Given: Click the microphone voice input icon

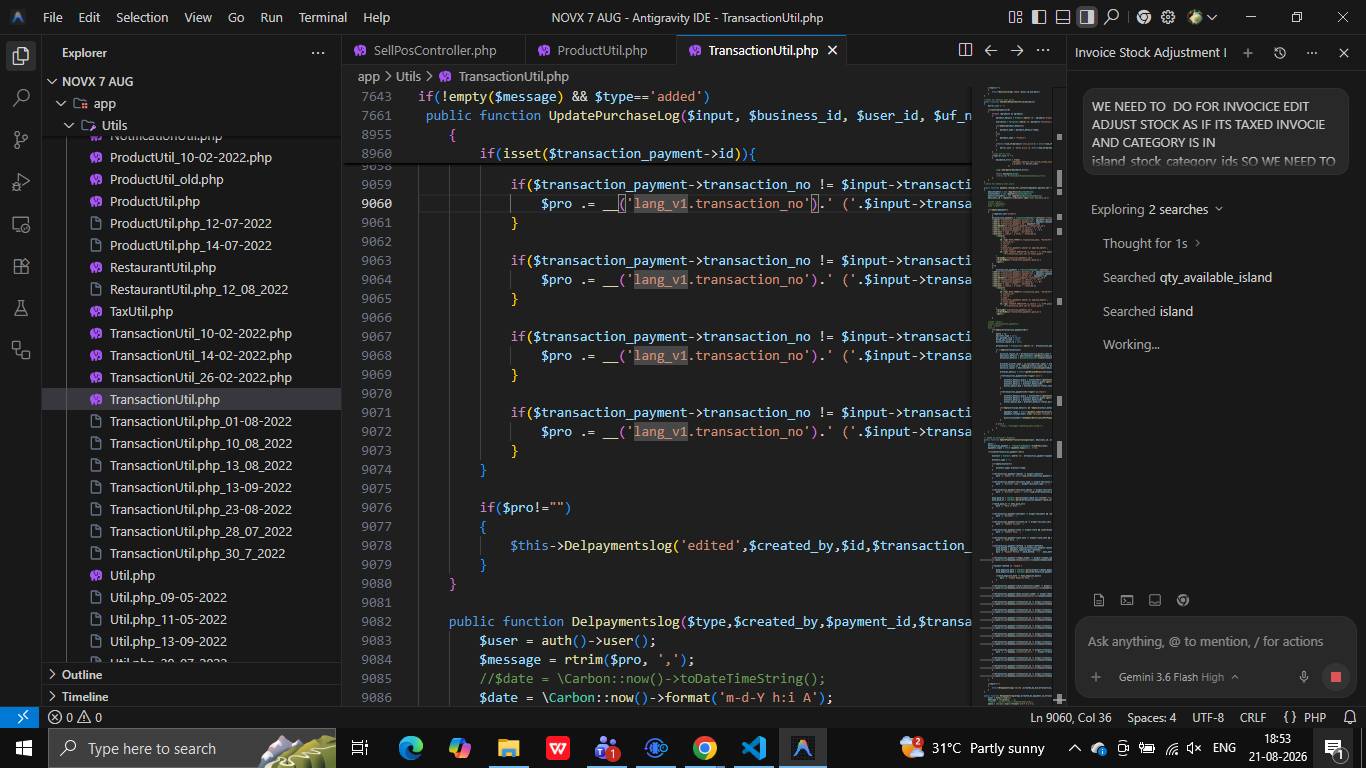Looking at the screenshot, I should pos(1303,677).
